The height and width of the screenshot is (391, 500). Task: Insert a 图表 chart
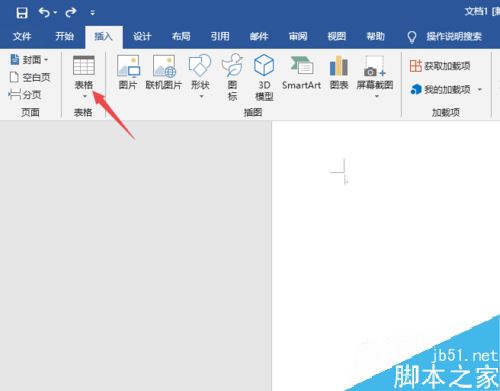point(339,72)
